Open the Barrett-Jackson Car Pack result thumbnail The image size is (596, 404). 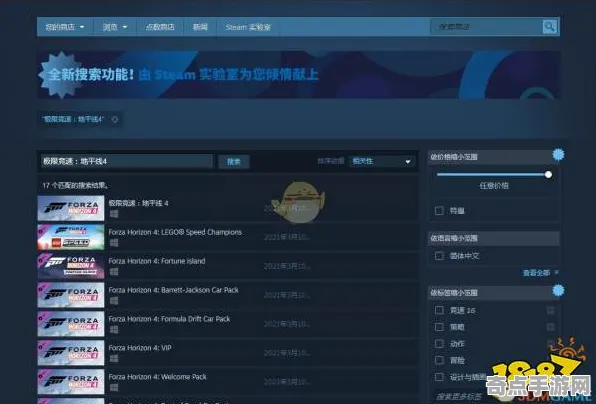tap(71, 295)
